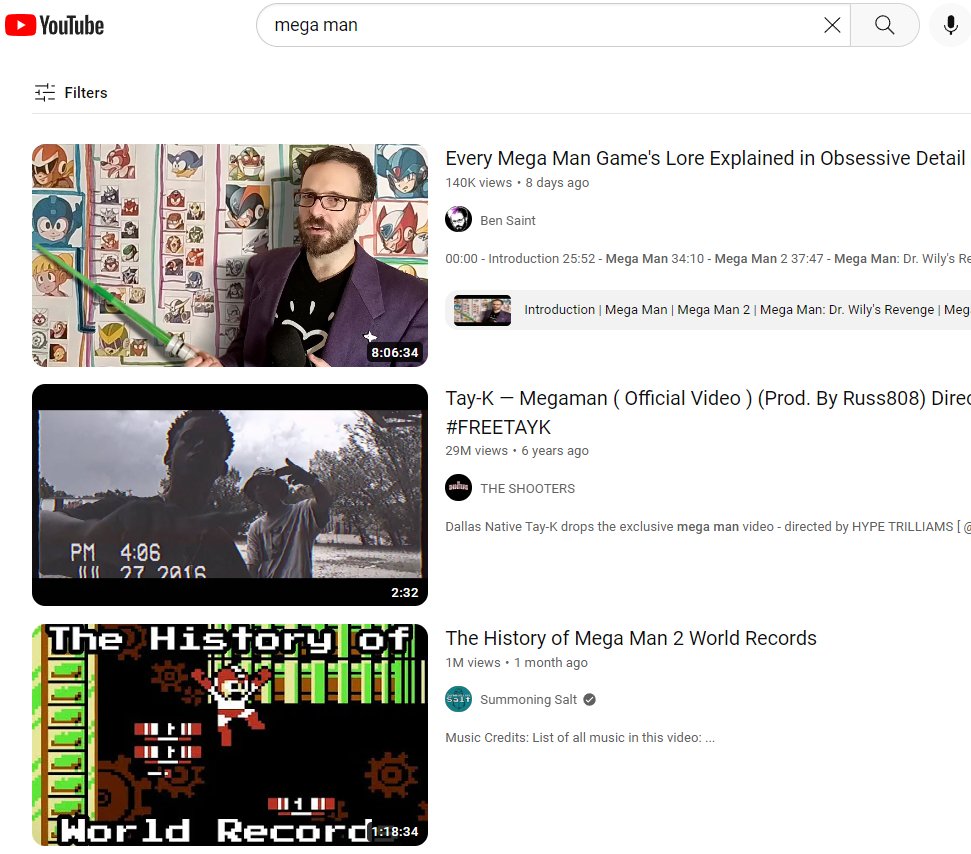
Task: Open the chapters preview thumbnail for Introduction
Action: tap(482, 310)
